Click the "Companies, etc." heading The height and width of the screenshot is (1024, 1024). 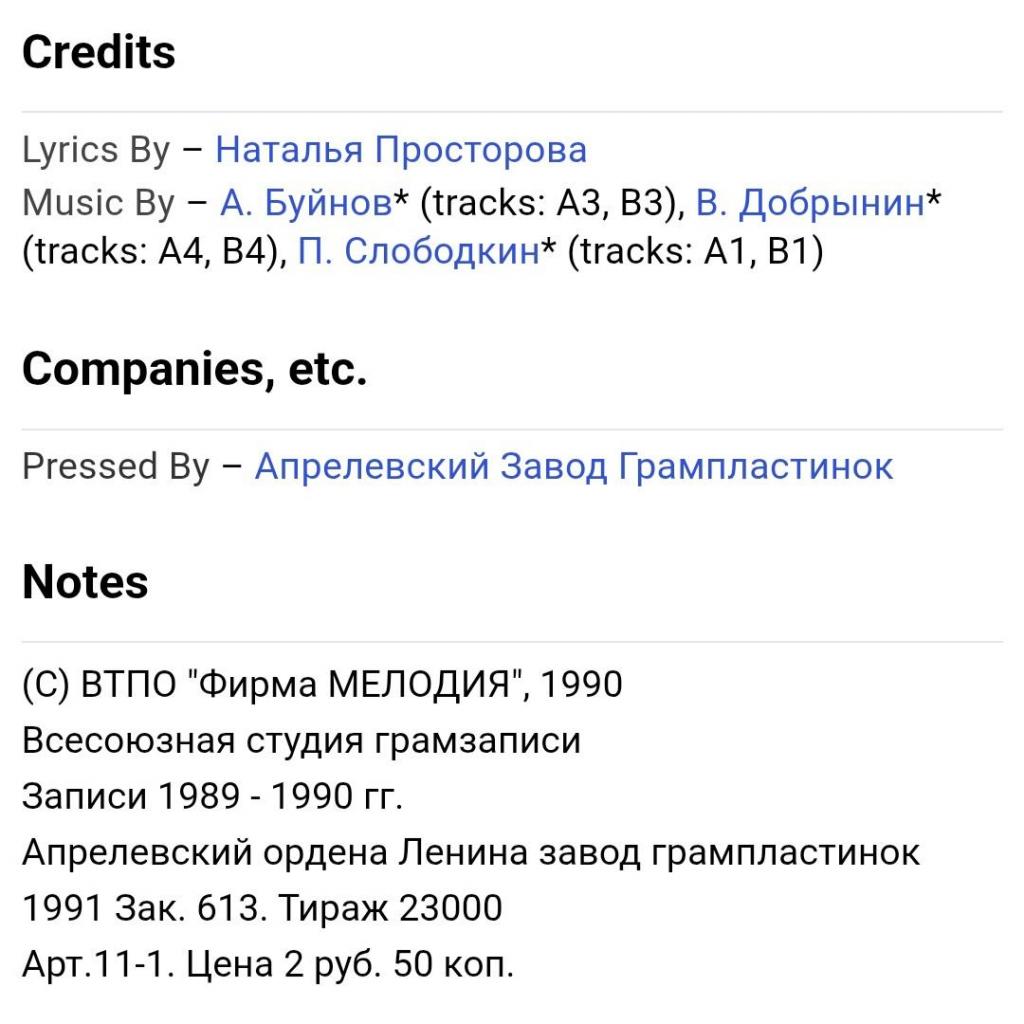click(x=194, y=370)
